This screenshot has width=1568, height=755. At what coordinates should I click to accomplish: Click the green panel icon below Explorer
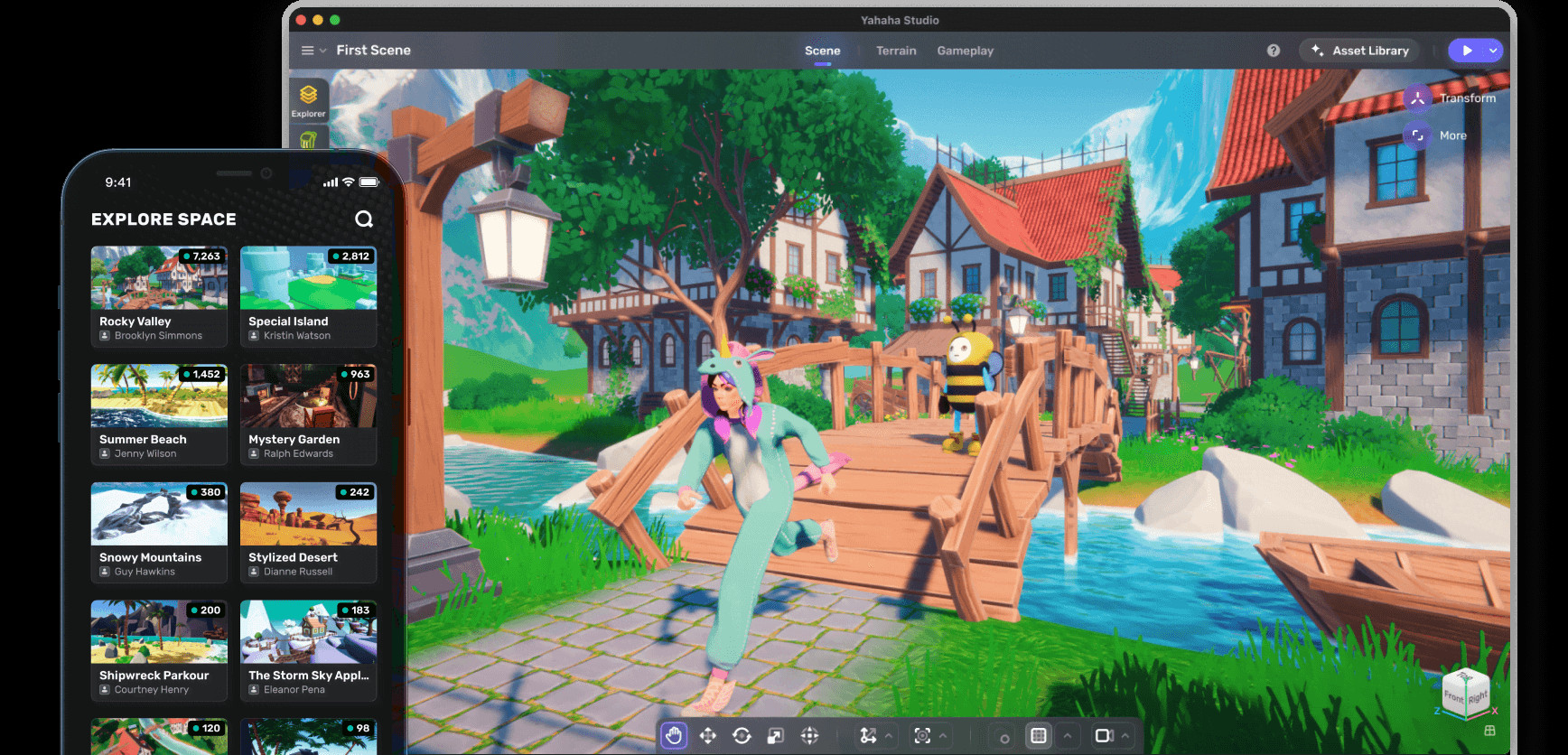point(308,139)
